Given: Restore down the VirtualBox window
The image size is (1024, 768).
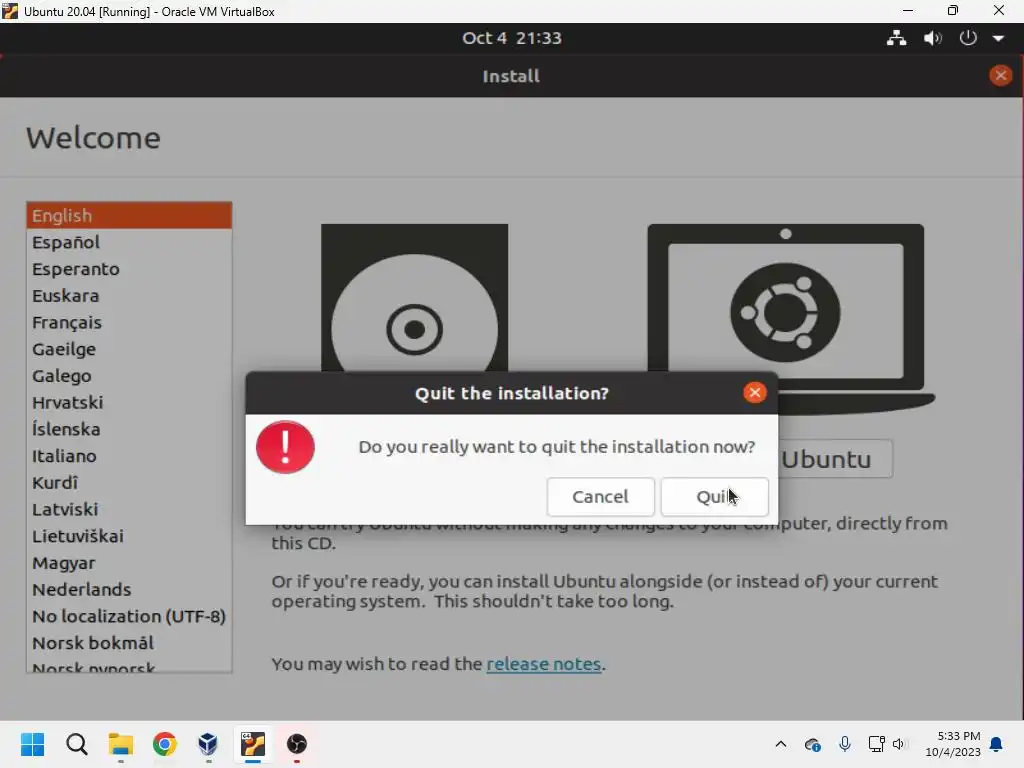Looking at the screenshot, I should pos(953,10).
